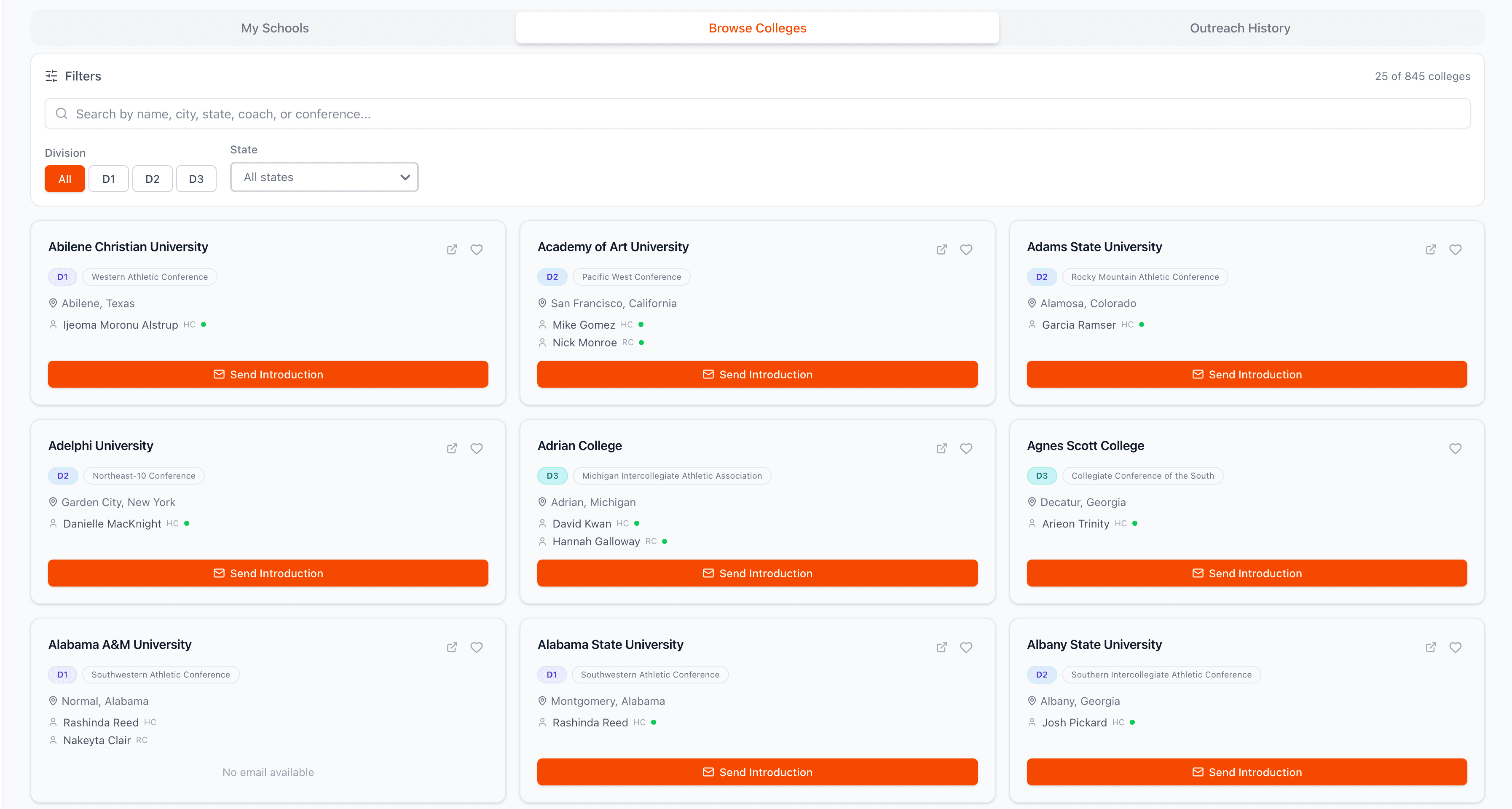Click location pin beside Montgomery, Alabama
Image resolution: width=1512 pixels, height=809 pixels.
pos(542,701)
